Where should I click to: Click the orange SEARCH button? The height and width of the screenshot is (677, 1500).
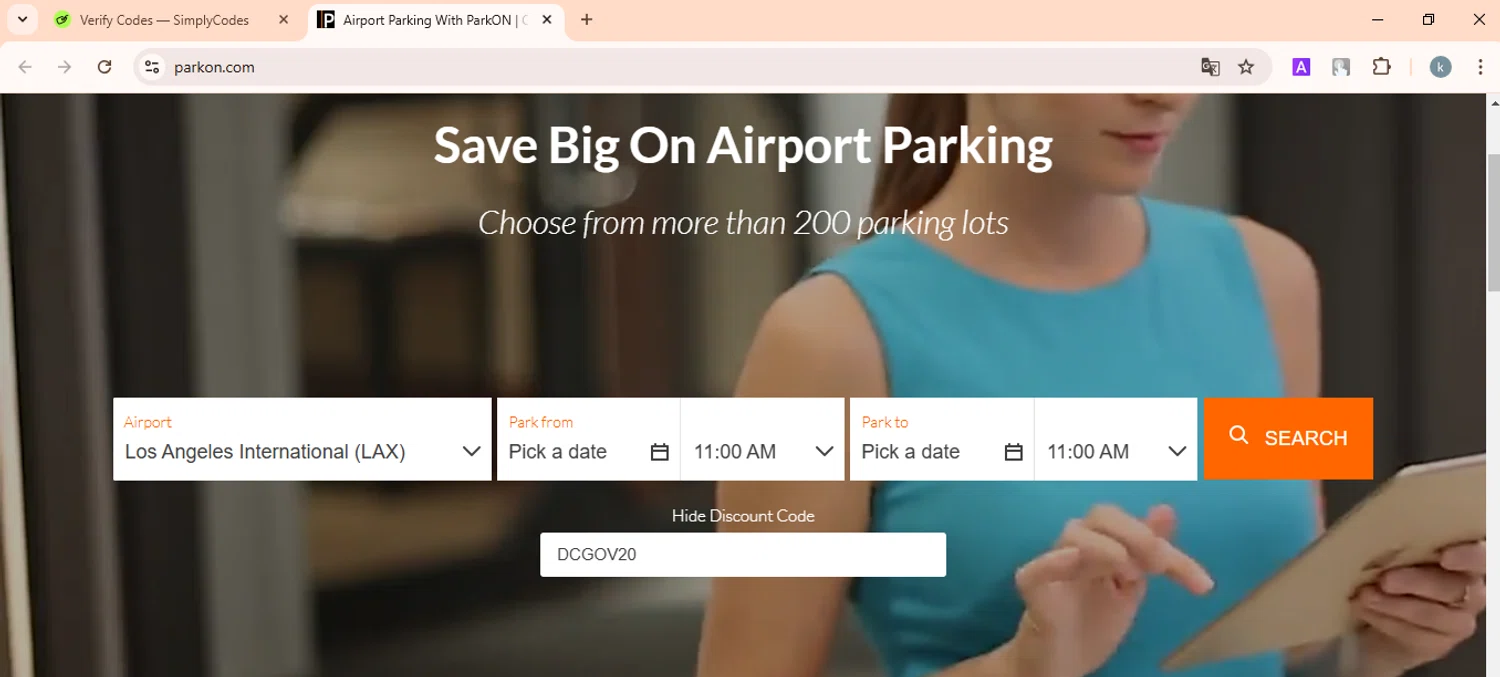[x=1288, y=438]
